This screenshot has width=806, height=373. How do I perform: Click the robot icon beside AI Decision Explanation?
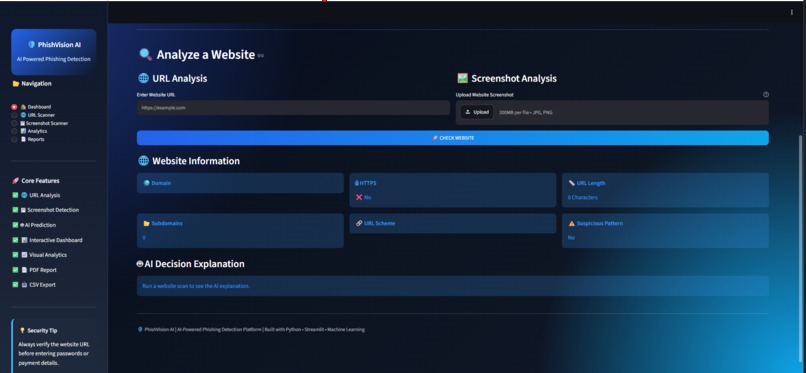click(x=140, y=264)
